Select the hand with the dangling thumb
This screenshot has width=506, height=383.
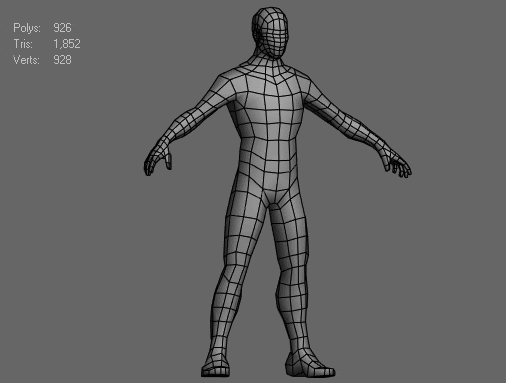pos(158,158)
